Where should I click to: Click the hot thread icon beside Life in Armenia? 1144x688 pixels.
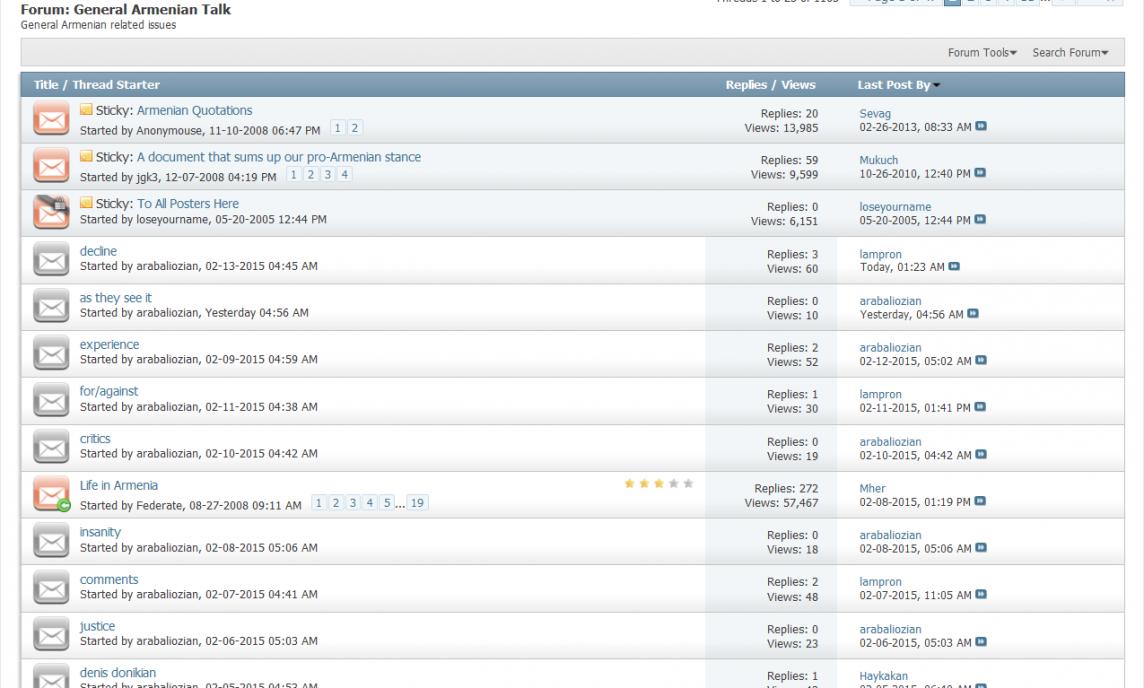coord(50,494)
